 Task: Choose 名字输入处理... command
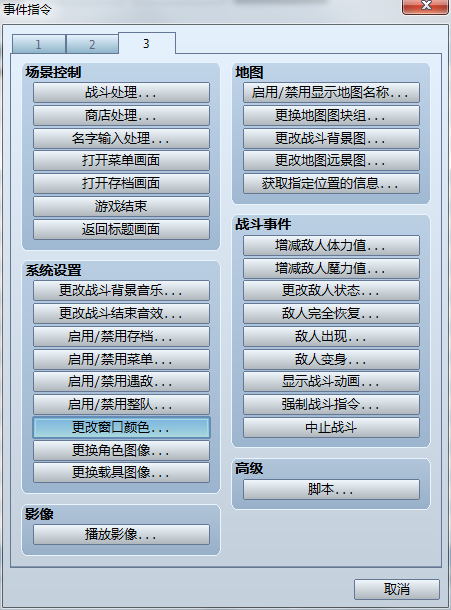point(121,138)
